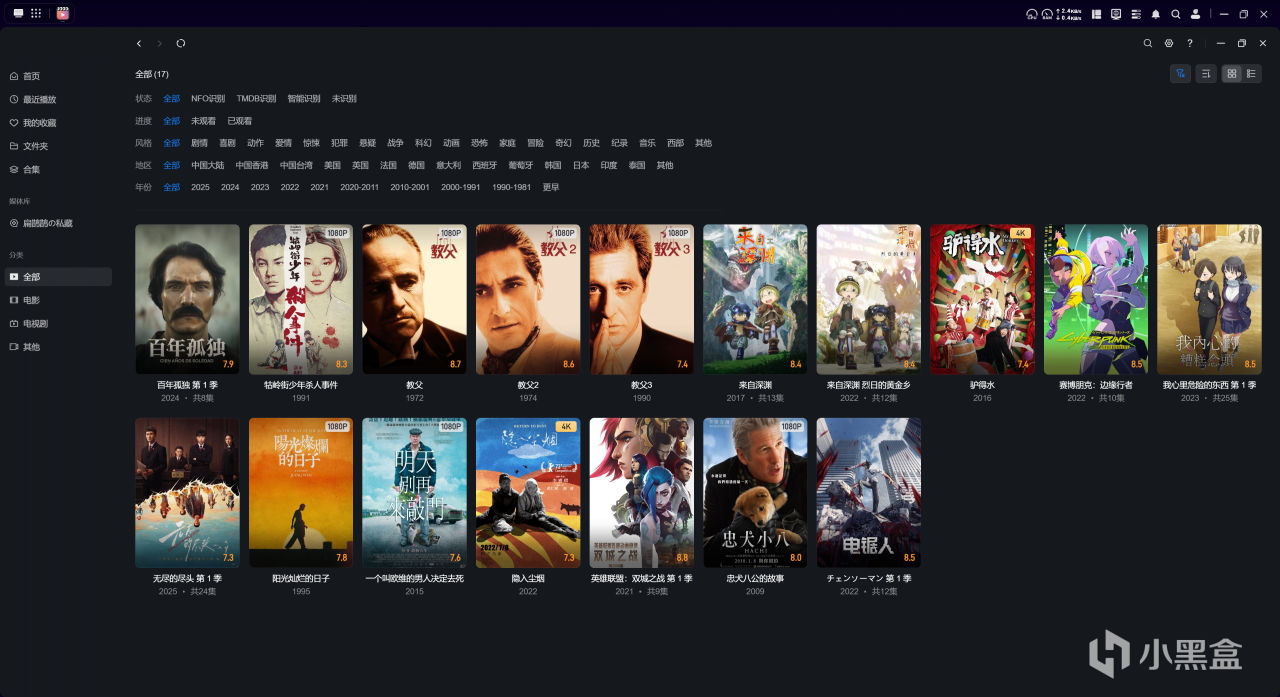1280x697 pixels.
Task: Filter status by TMDB识别
Action: 256,99
